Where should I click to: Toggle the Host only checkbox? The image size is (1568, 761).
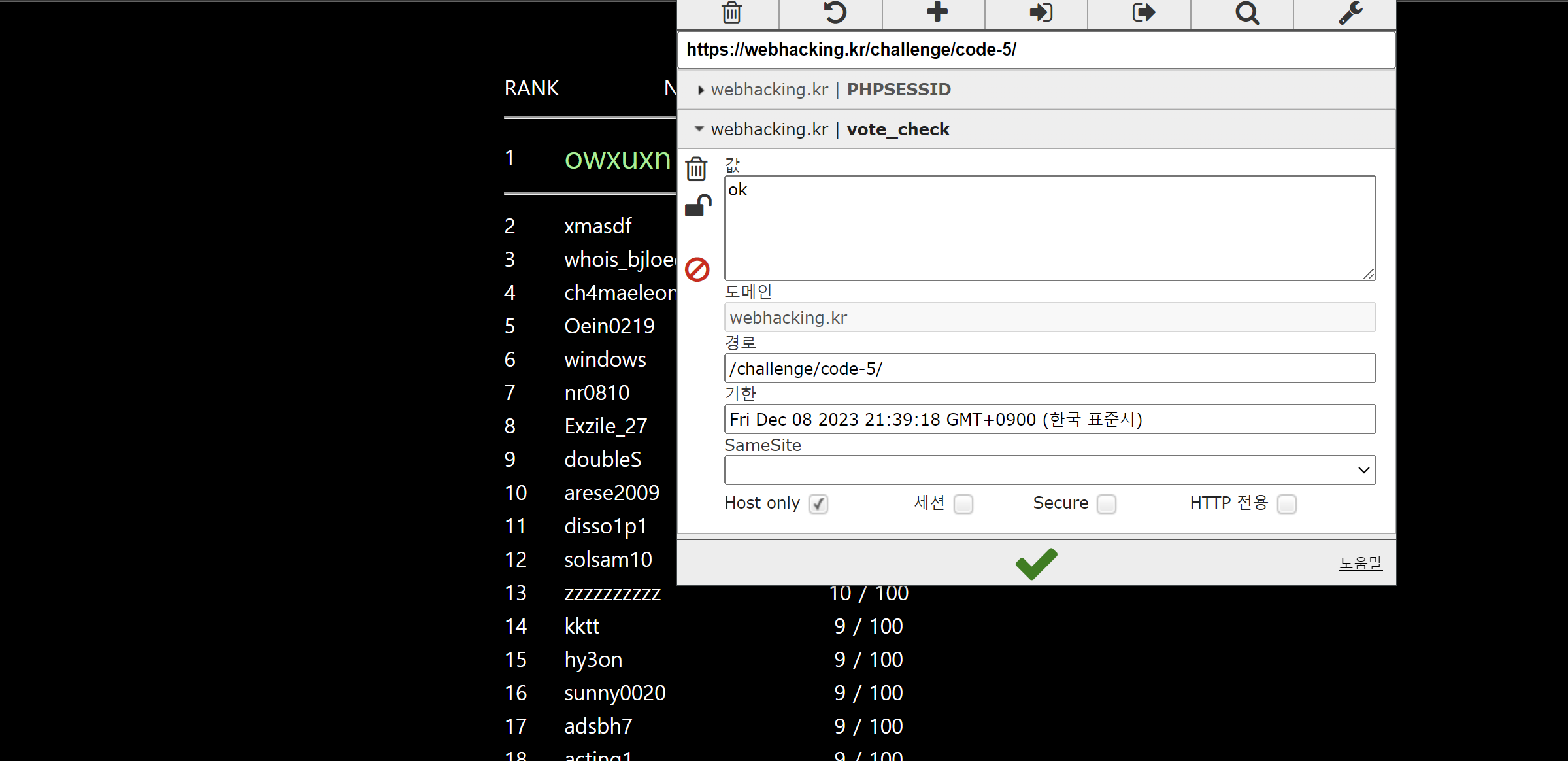pos(818,503)
